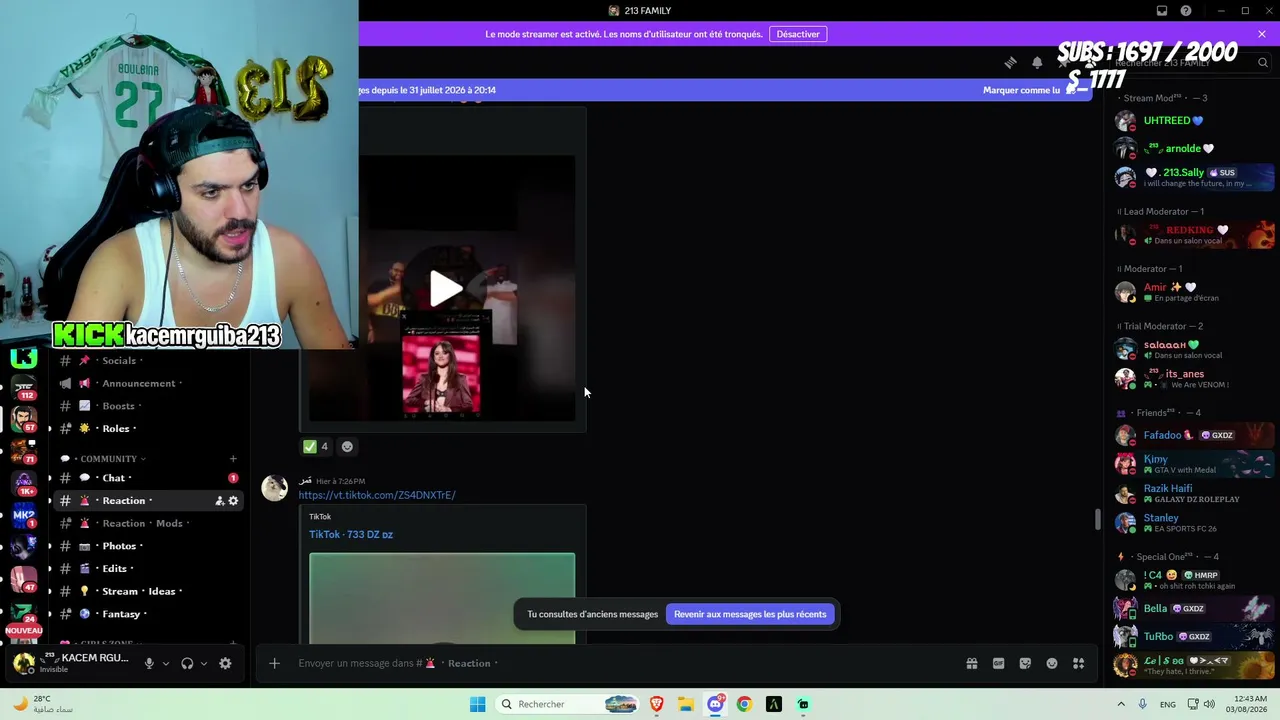Click Marquer comme lu
1280x720 pixels.
(1021, 90)
